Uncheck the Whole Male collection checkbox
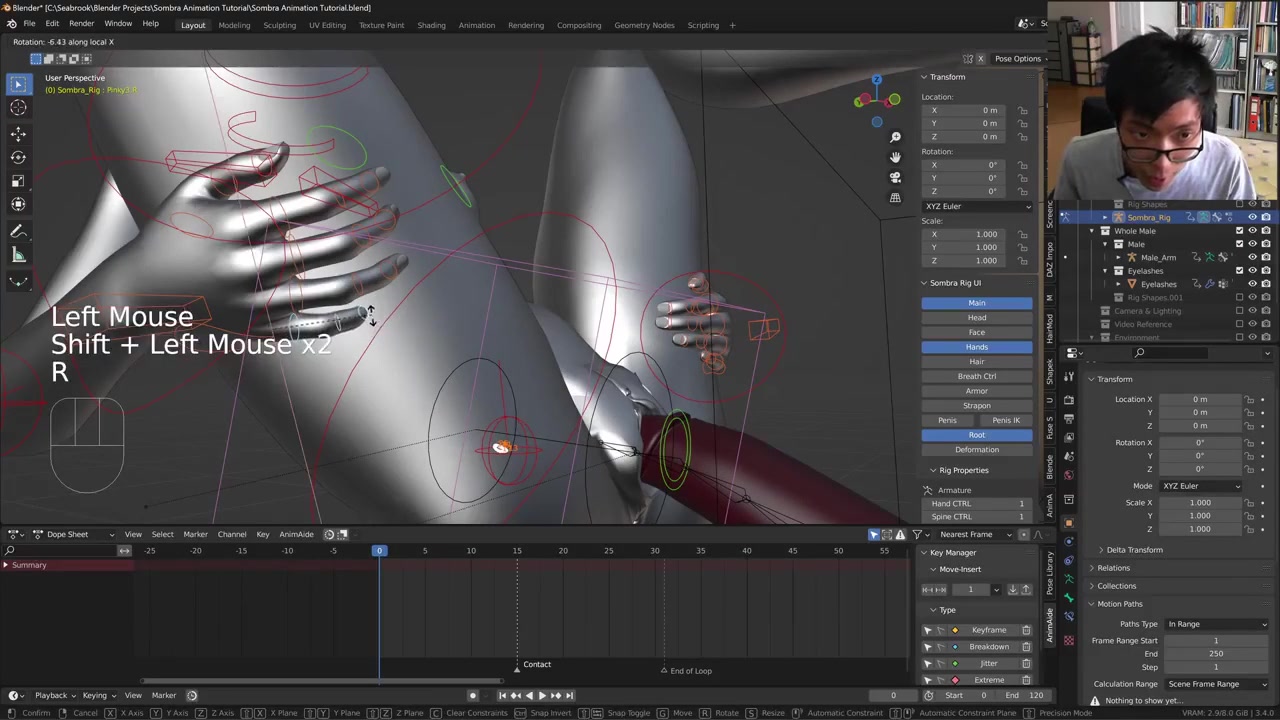Screen dimensions: 1280x720 (x=1239, y=231)
